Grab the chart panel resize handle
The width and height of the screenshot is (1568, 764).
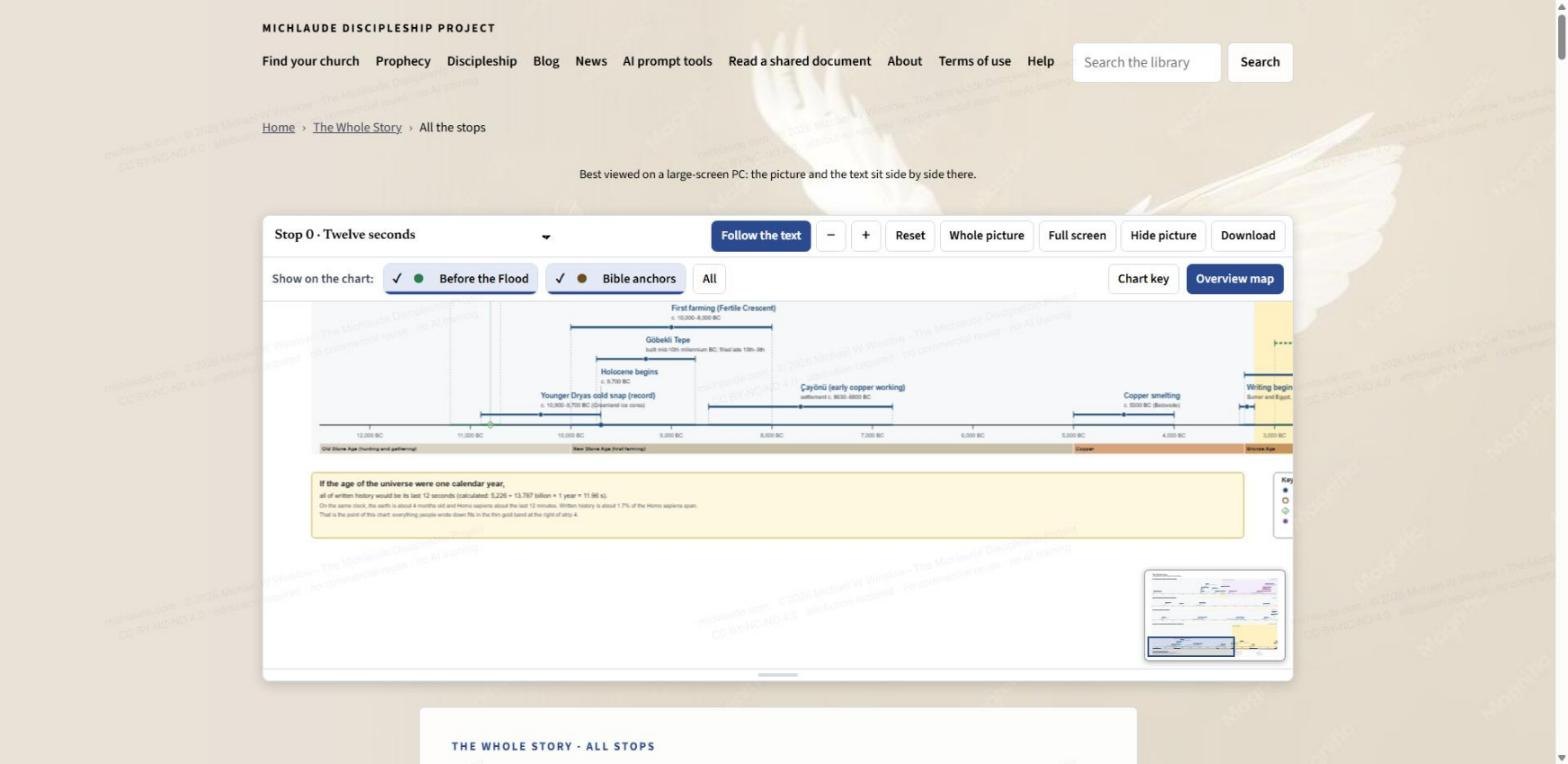pyautogui.click(x=778, y=675)
